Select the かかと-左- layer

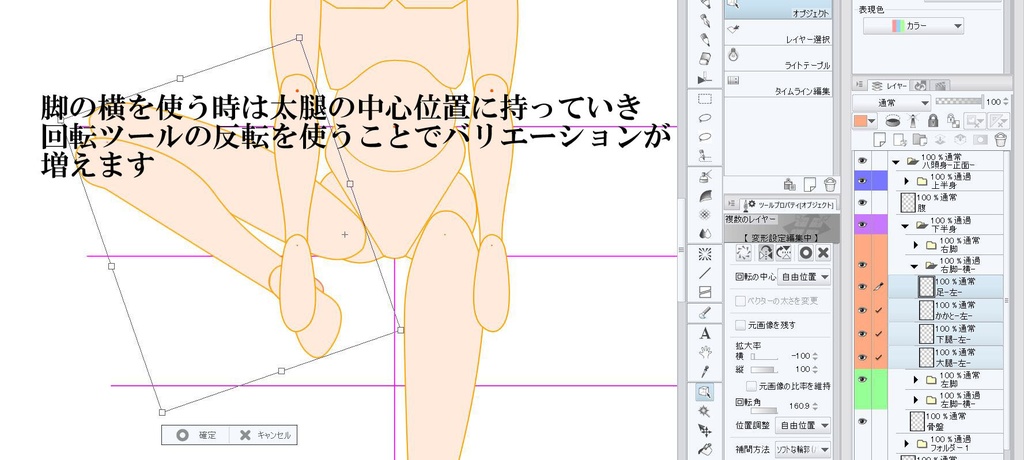946,310
